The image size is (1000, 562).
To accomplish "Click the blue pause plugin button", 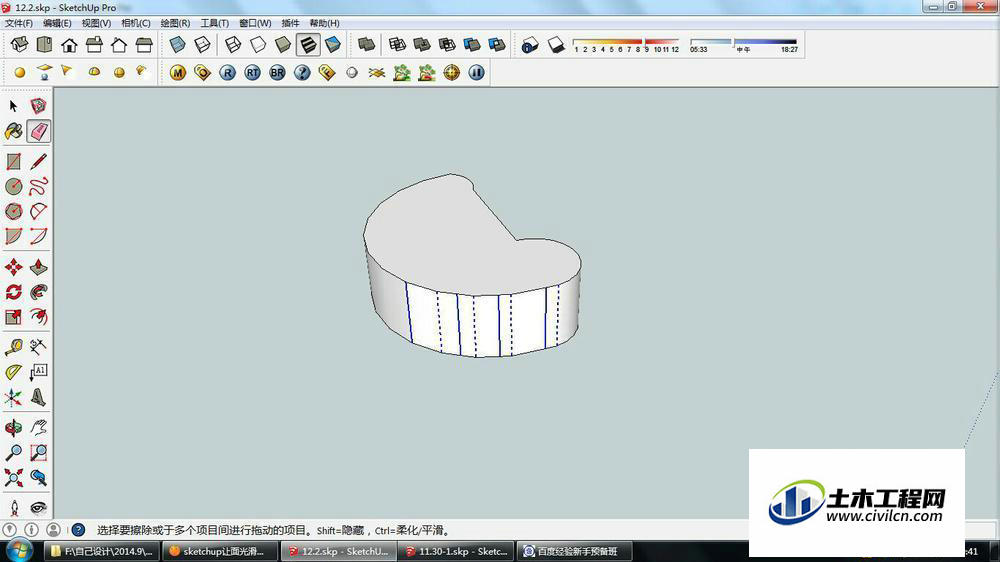I will point(476,73).
